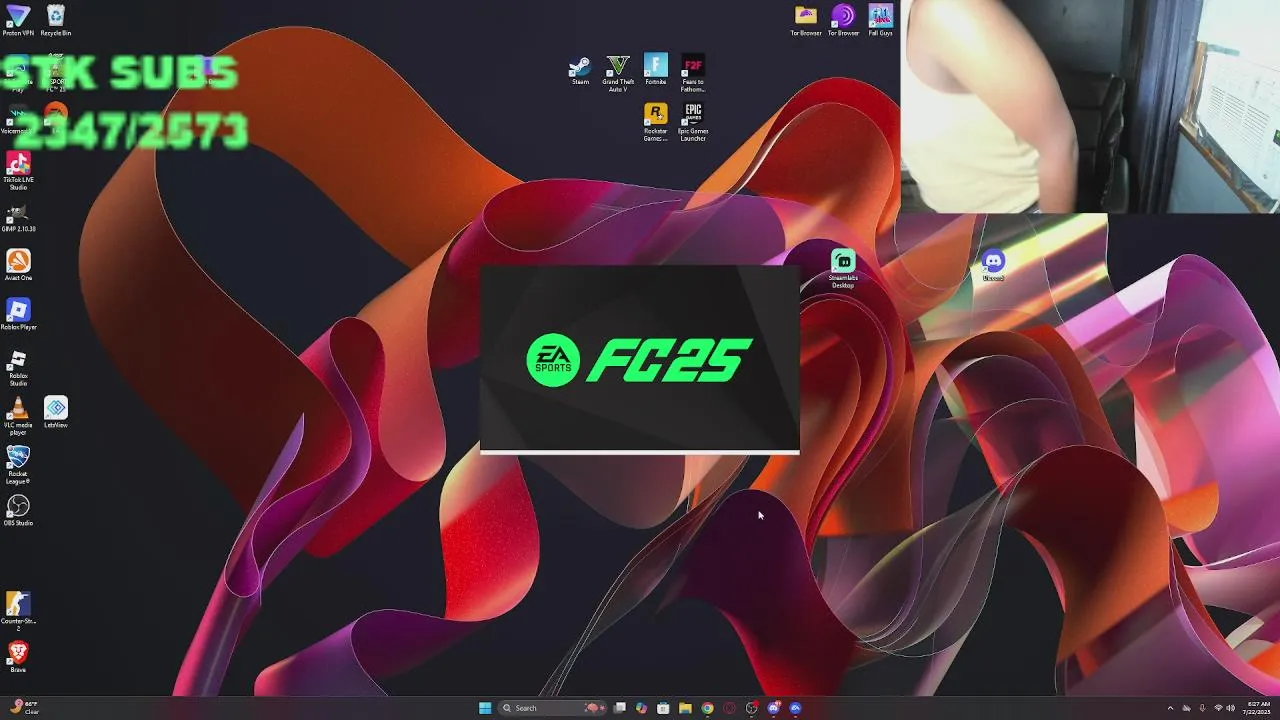1280x720 pixels.
Task: Click the Brave browser desktop icon
Action: (18, 657)
